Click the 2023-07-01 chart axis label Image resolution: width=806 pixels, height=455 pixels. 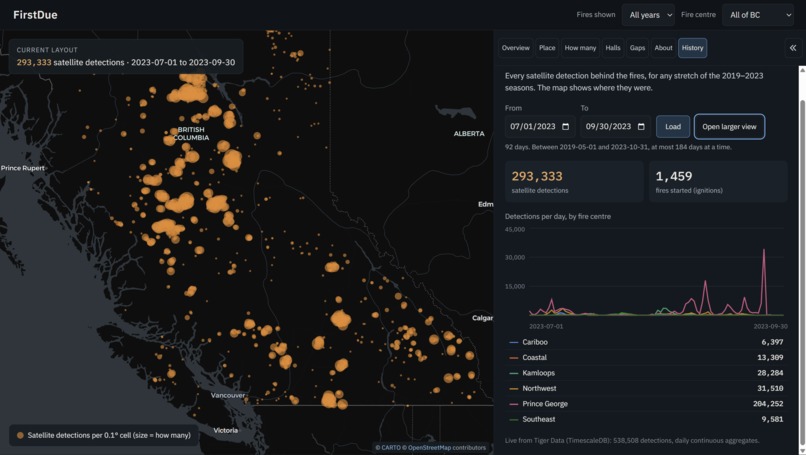[546, 326]
